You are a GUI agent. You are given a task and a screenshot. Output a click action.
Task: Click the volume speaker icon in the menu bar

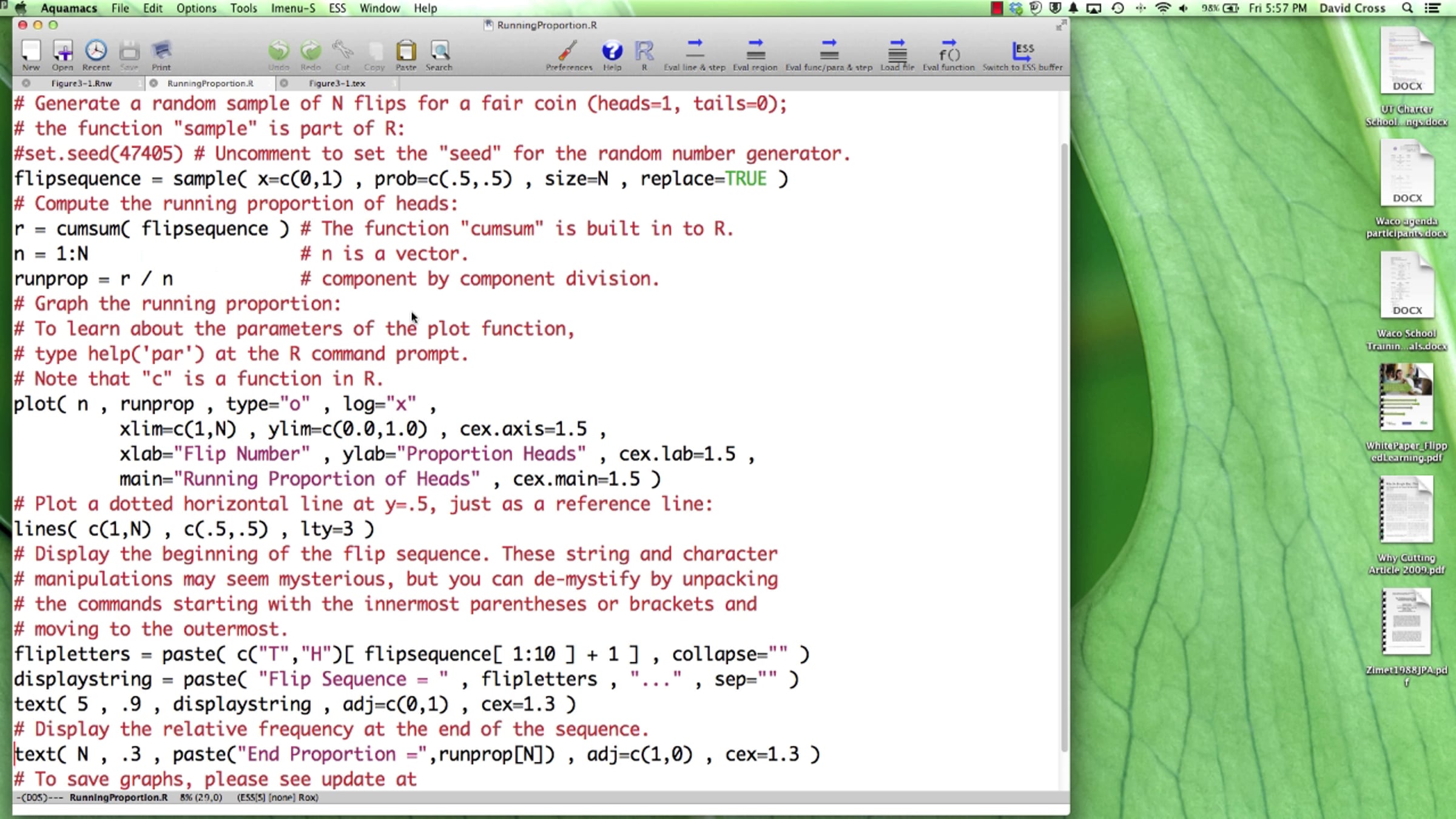pos(1184,8)
